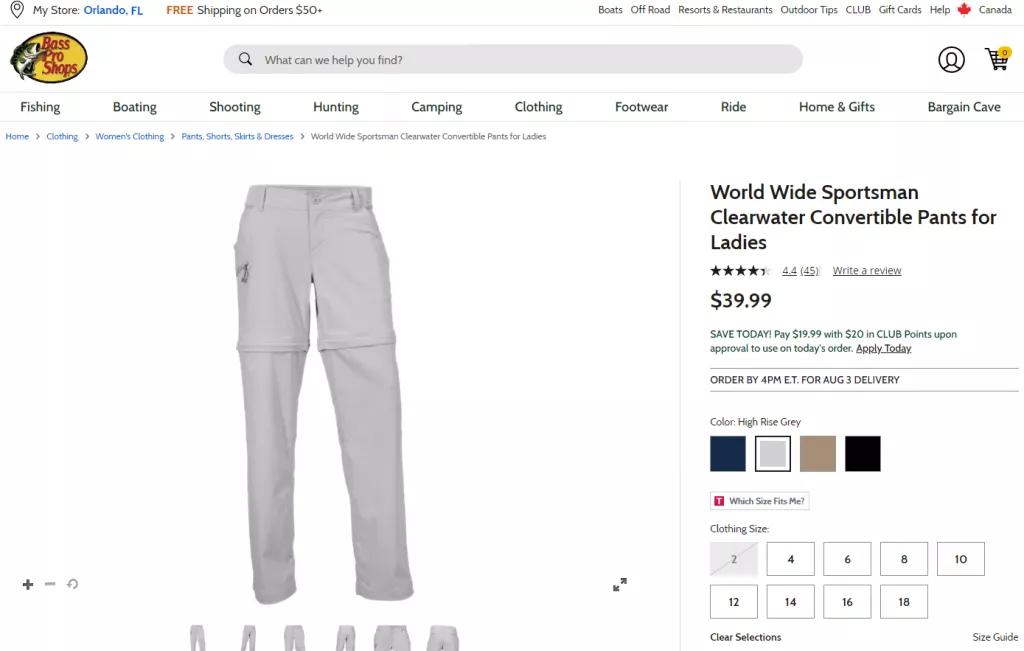This screenshot has height=651, width=1024.
Task: Click the Write a review link
Action: point(866,271)
